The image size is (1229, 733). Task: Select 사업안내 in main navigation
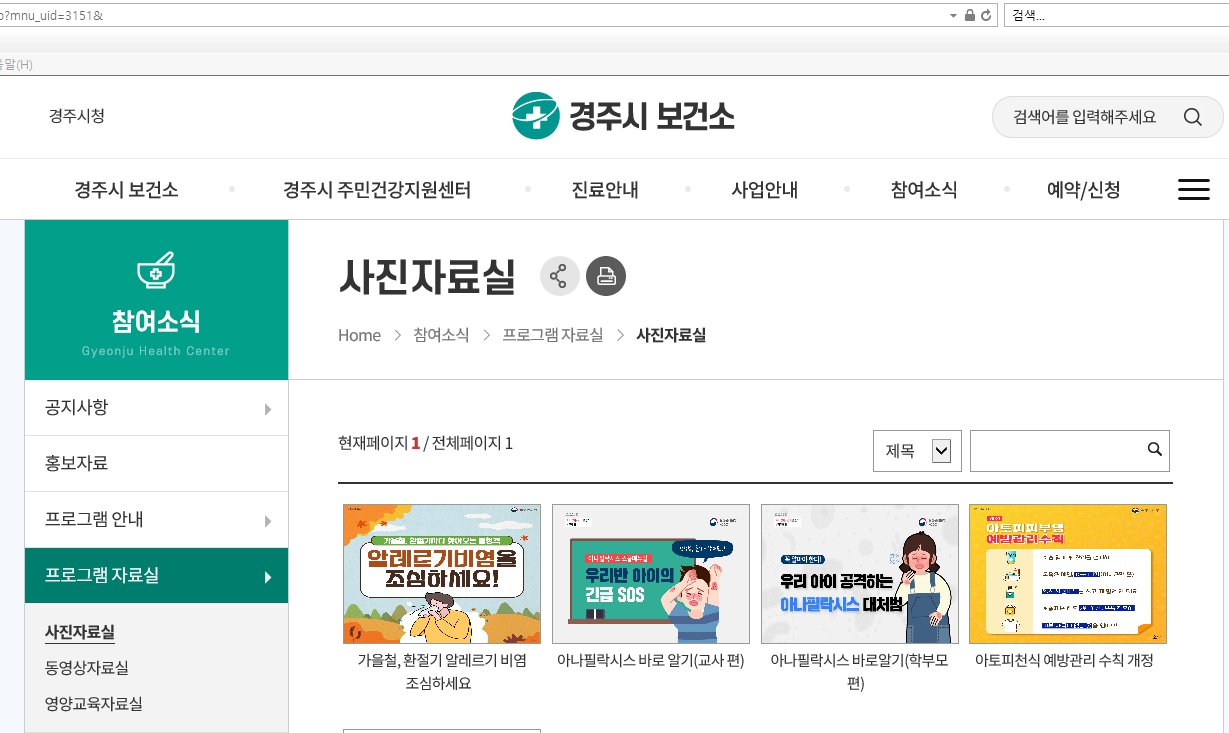pos(764,190)
